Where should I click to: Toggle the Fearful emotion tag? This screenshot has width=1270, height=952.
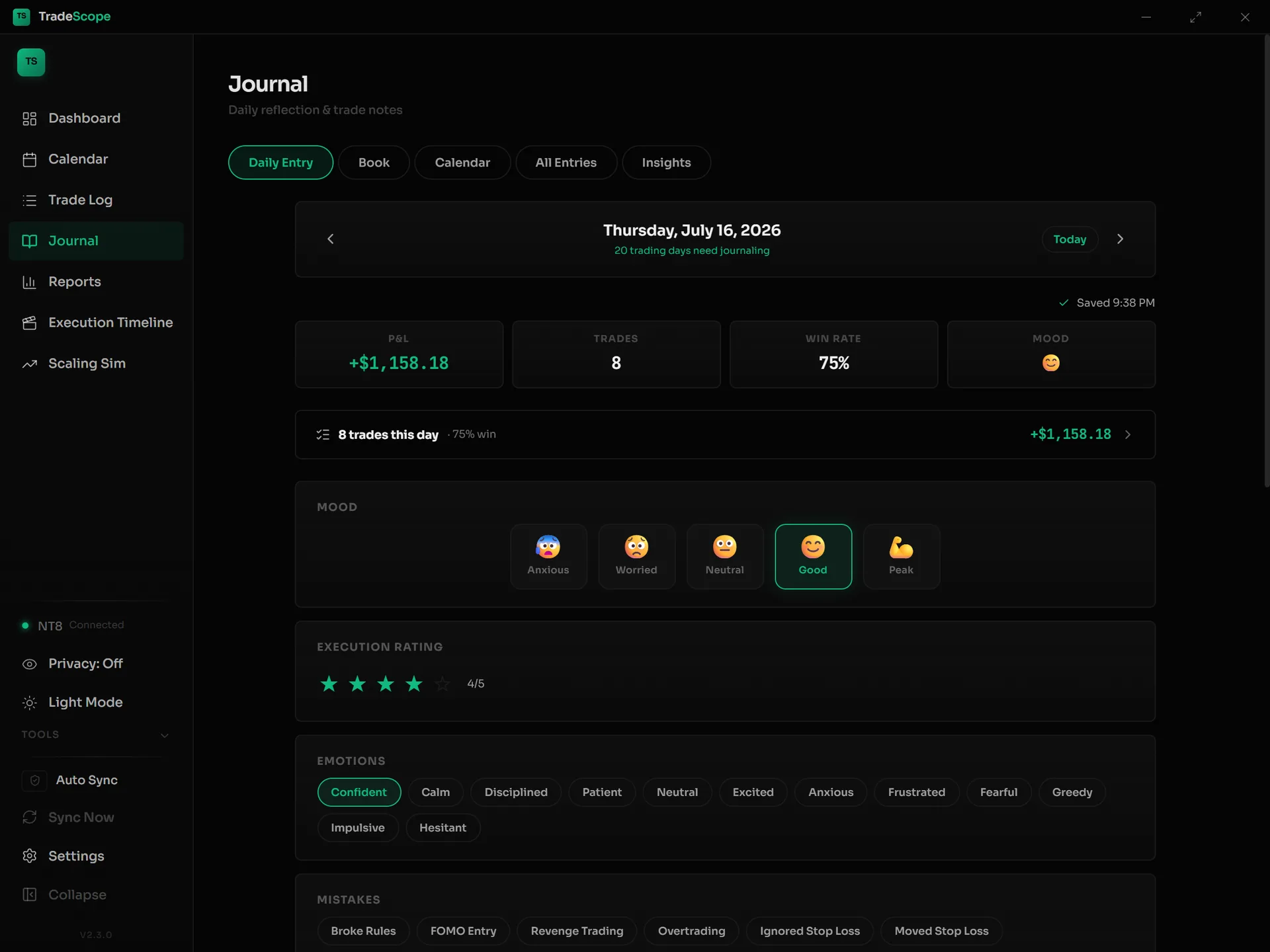click(x=999, y=792)
